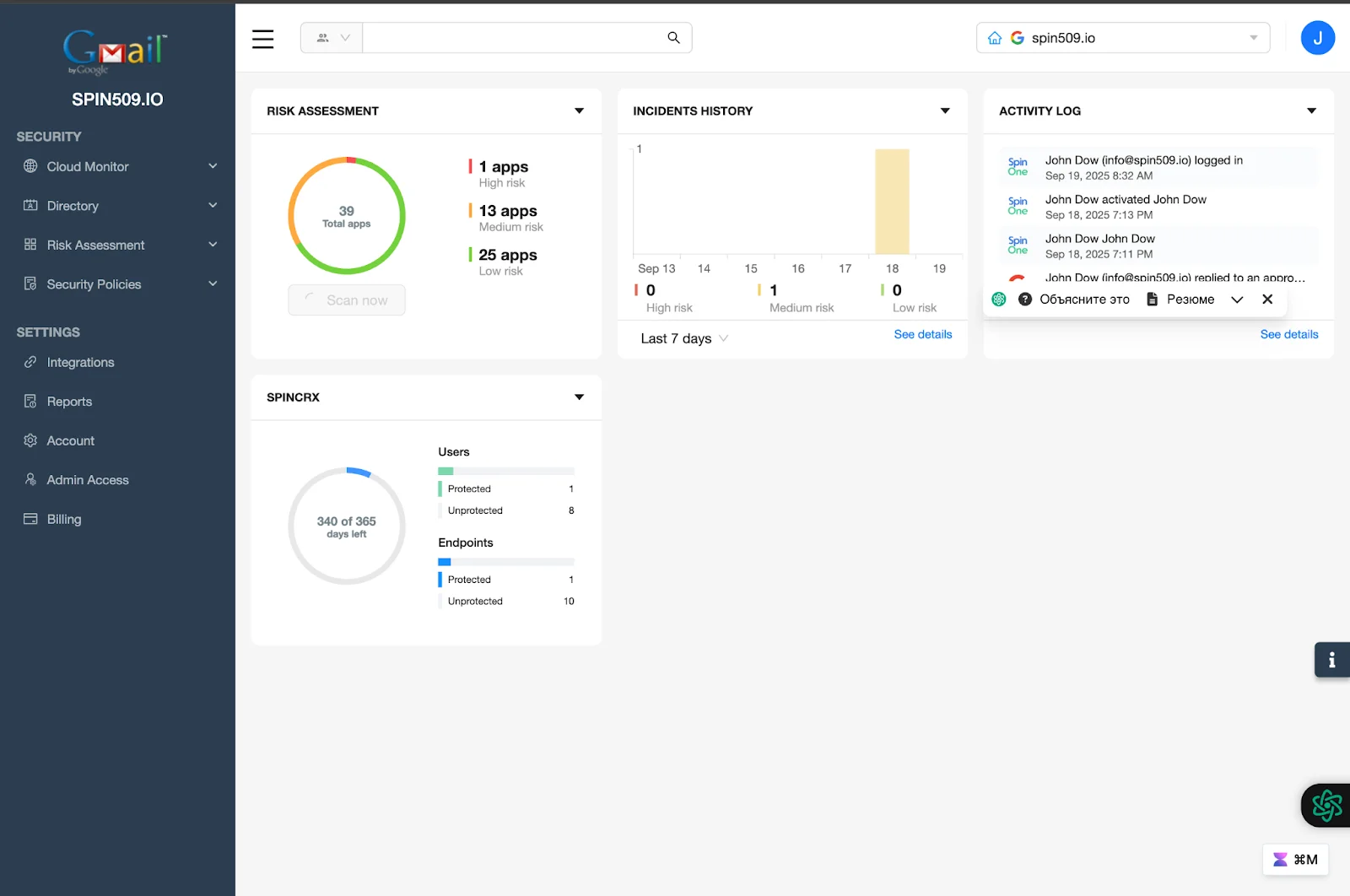The width and height of the screenshot is (1350, 896).
Task: Open the Security Policies section
Action: tap(93, 283)
